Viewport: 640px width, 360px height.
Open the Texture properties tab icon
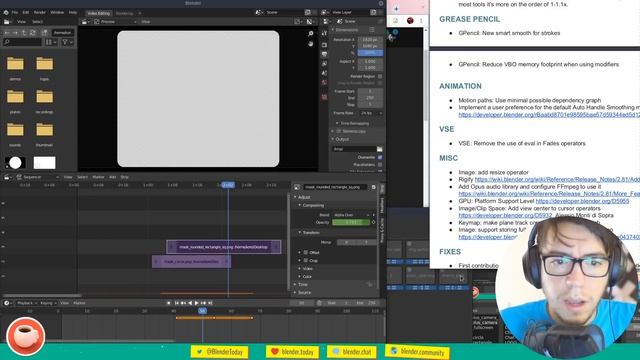point(324,97)
